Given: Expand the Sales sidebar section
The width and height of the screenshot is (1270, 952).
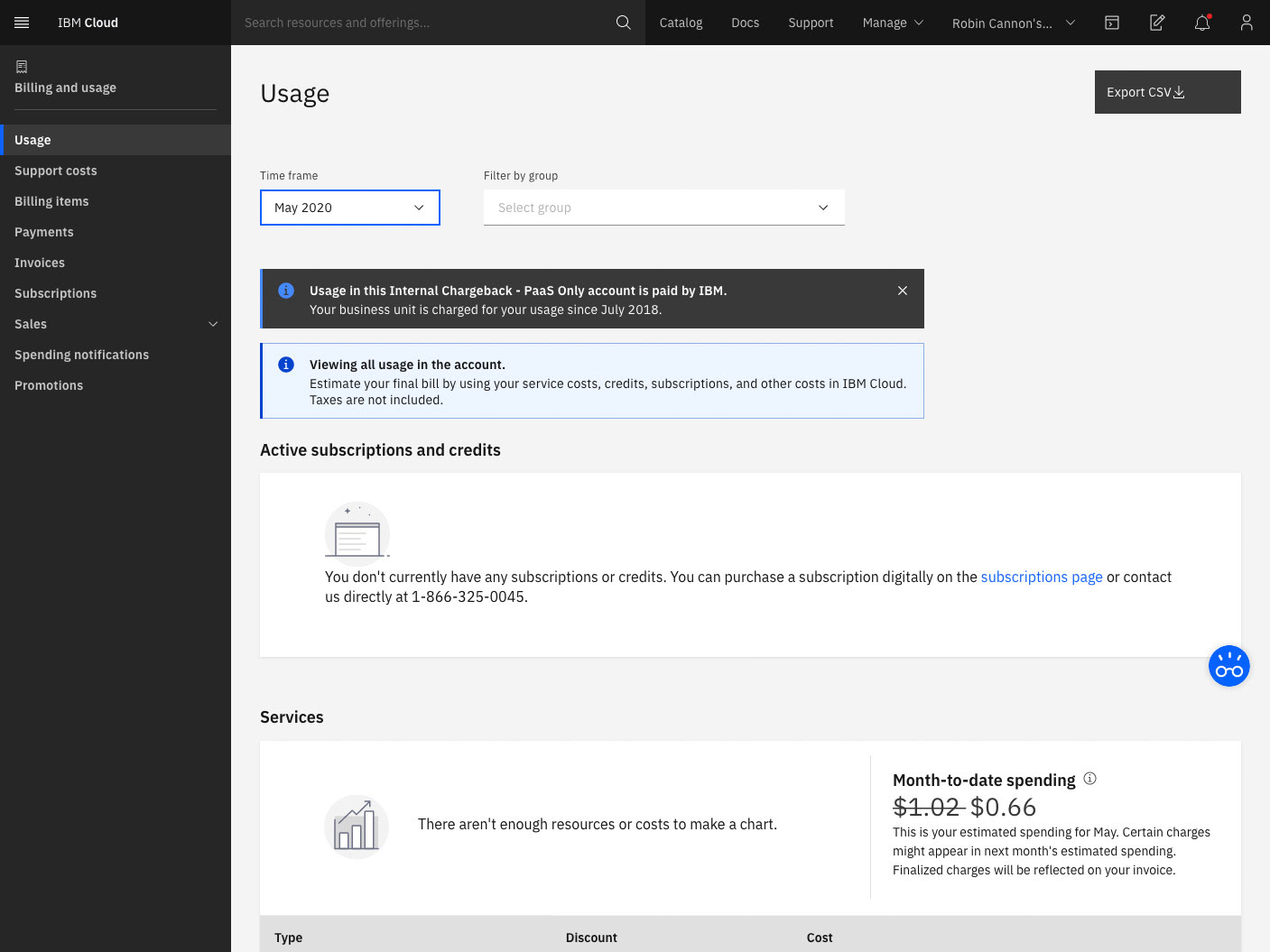Looking at the screenshot, I should tap(116, 324).
